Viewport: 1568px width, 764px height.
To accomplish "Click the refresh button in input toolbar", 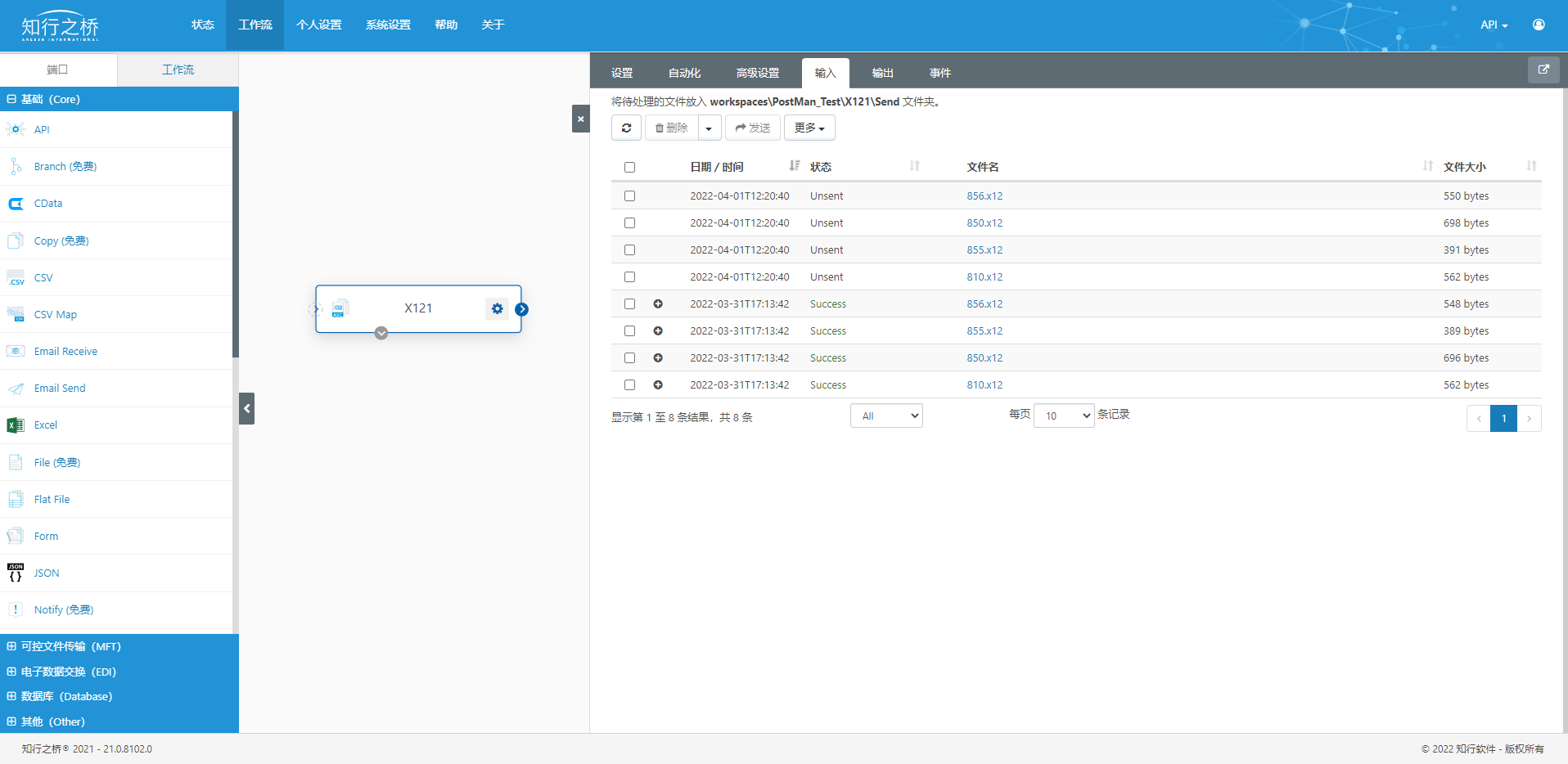I will coord(626,128).
